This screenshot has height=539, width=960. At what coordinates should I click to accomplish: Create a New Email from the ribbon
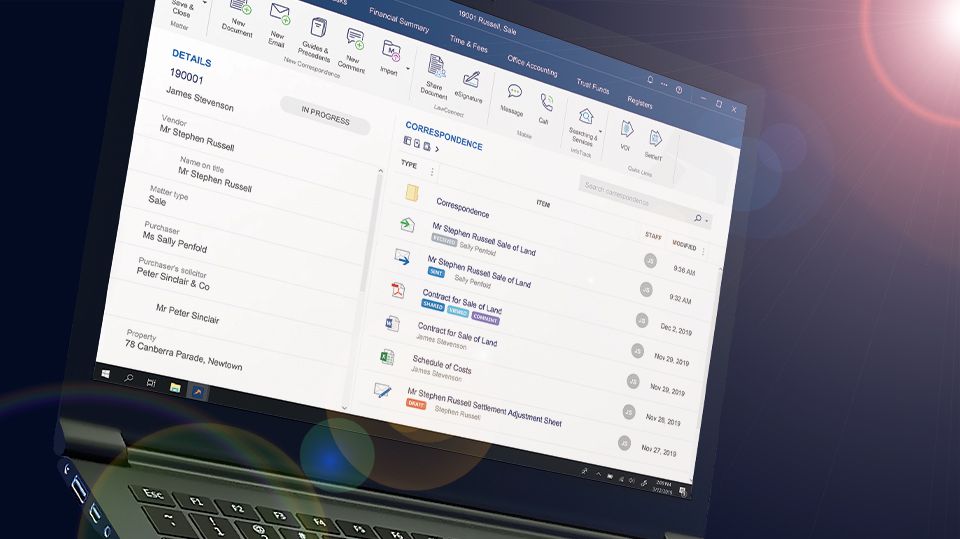pos(280,17)
